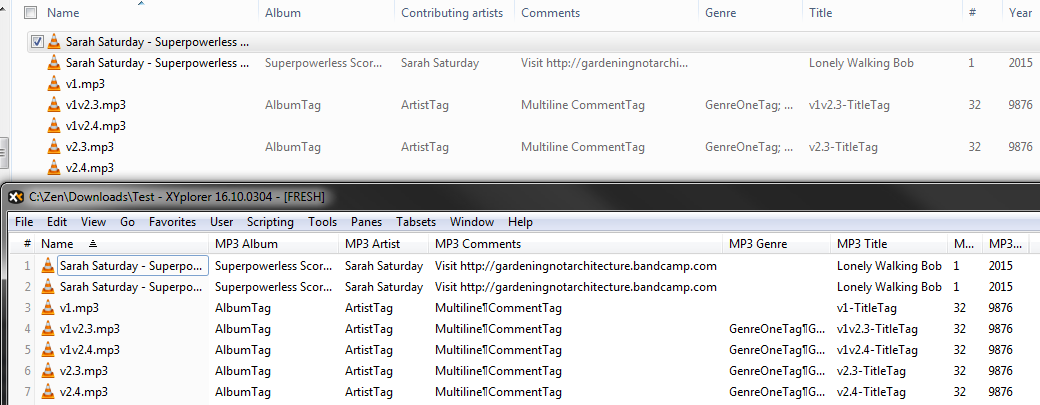The image size is (1040, 405).
Task: Click the Comments column header in Explorer
Action: [551, 13]
